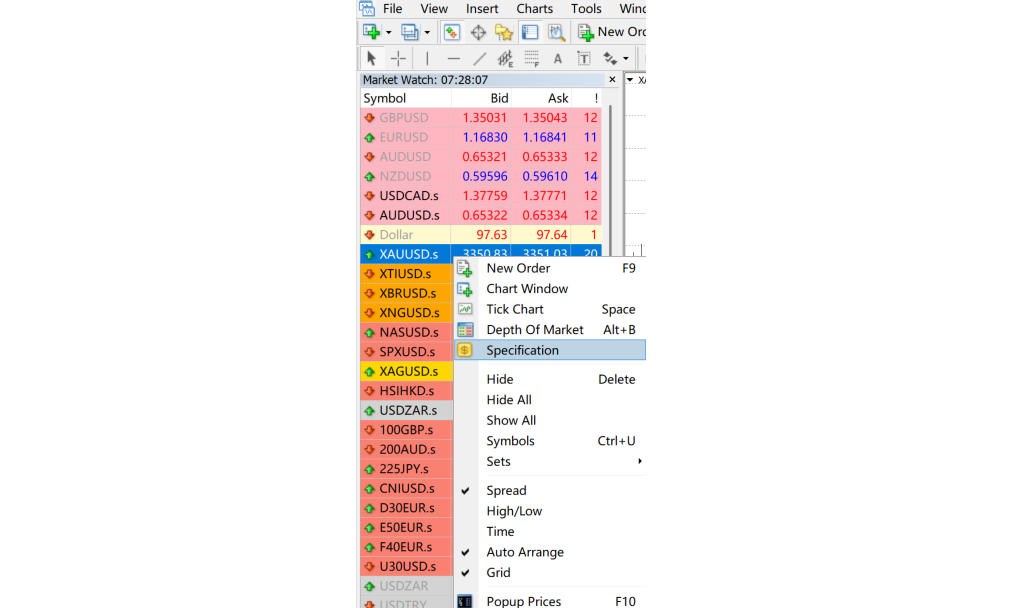Viewport: 1019px width, 608px height.
Task: Open the Navigator folder-star icon
Action: tap(504, 32)
